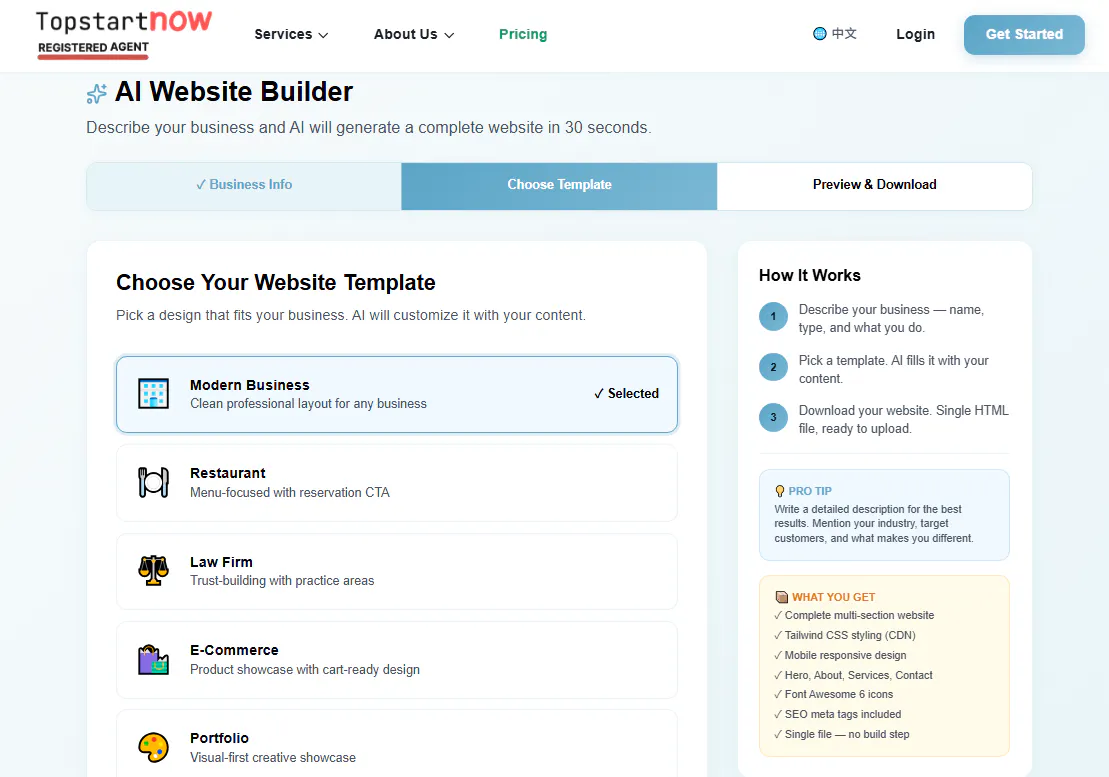This screenshot has width=1109, height=777.
Task: Select the Law Firm template card
Action: [x=397, y=571]
